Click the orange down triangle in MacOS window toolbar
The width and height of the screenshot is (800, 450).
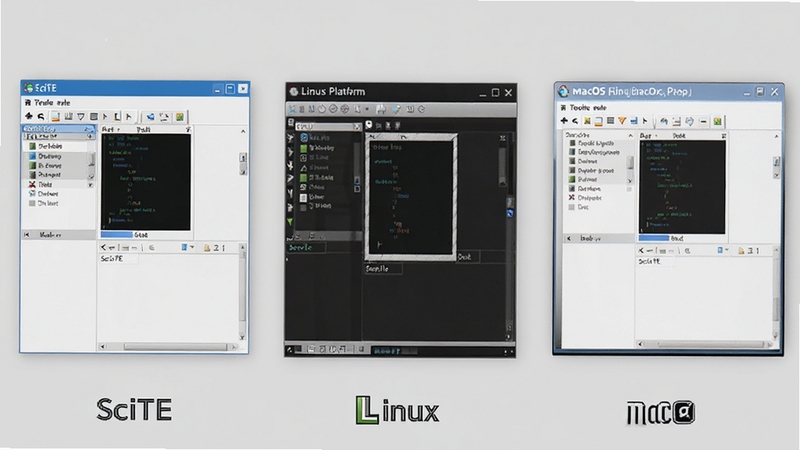pyautogui.click(x=622, y=121)
